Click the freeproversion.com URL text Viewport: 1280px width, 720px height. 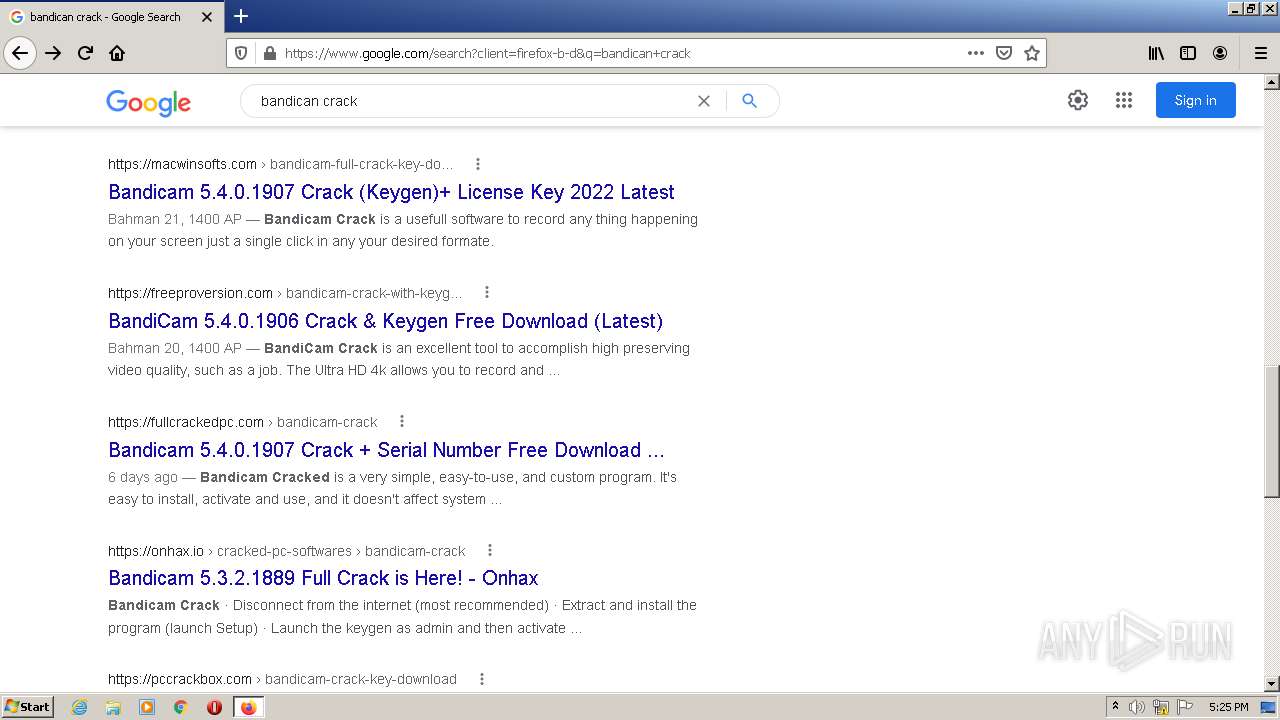190,293
